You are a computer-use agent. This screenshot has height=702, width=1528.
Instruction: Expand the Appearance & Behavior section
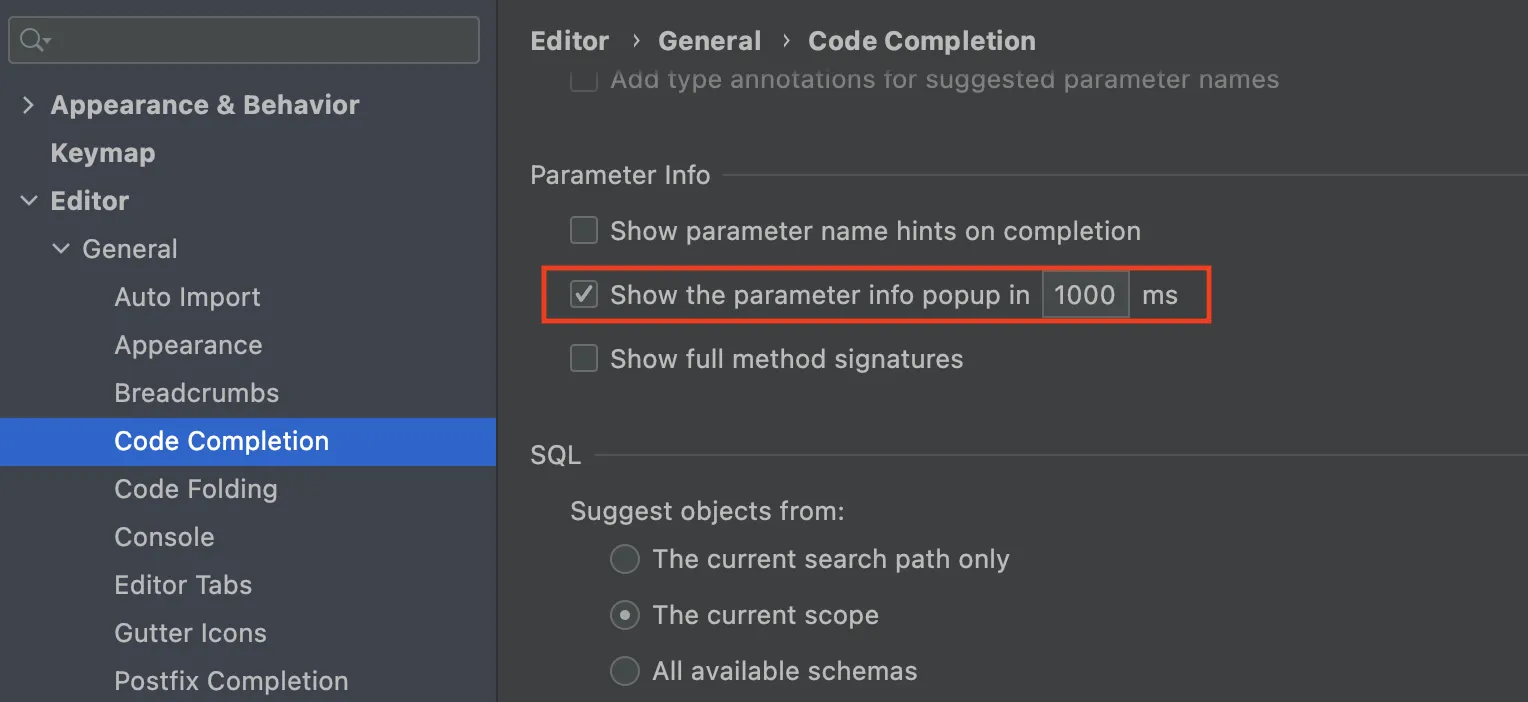point(28,105)
